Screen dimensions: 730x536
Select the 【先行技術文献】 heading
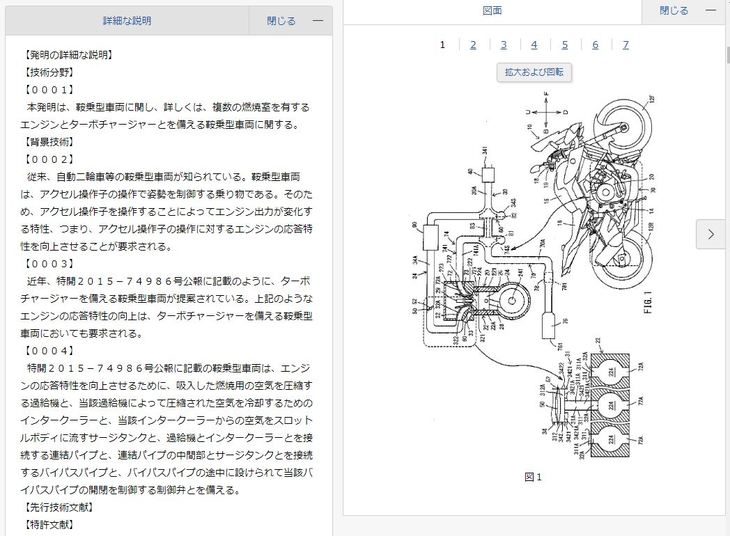coord(58,507)
